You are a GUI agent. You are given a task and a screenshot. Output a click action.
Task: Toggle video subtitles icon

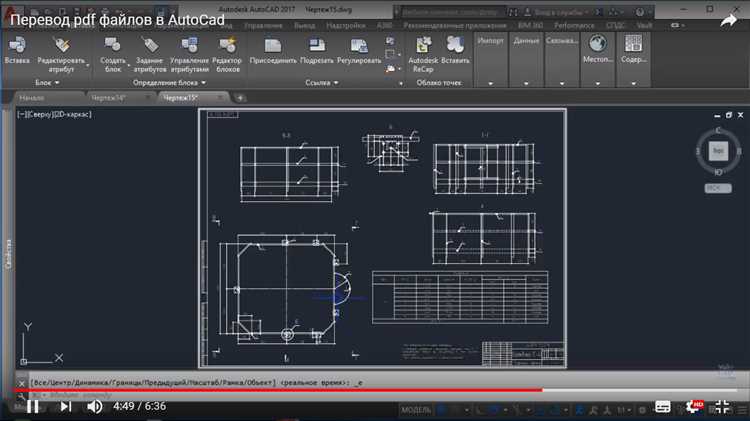[662, 407]
